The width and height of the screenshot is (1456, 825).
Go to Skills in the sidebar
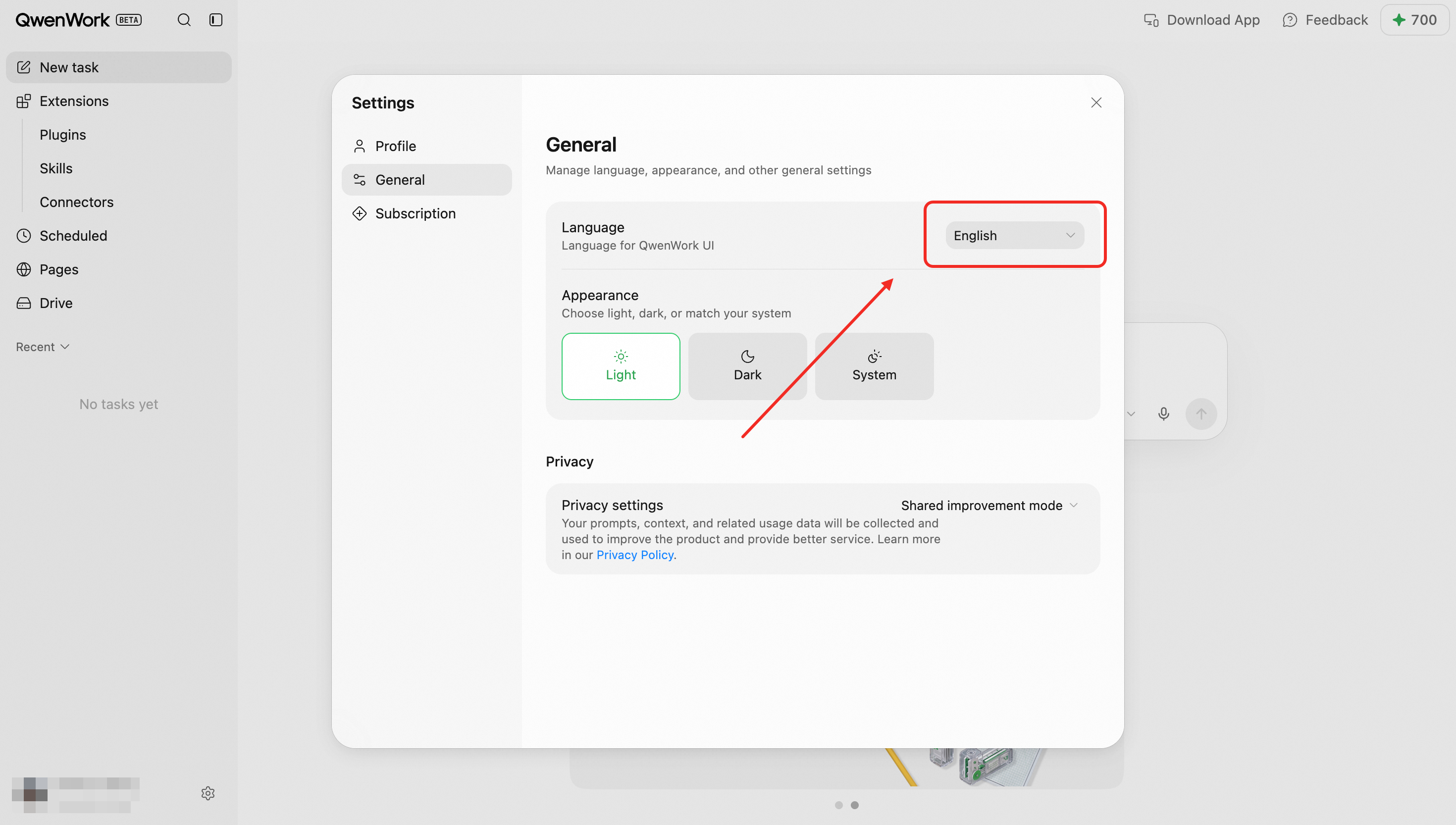pos(56,168)
